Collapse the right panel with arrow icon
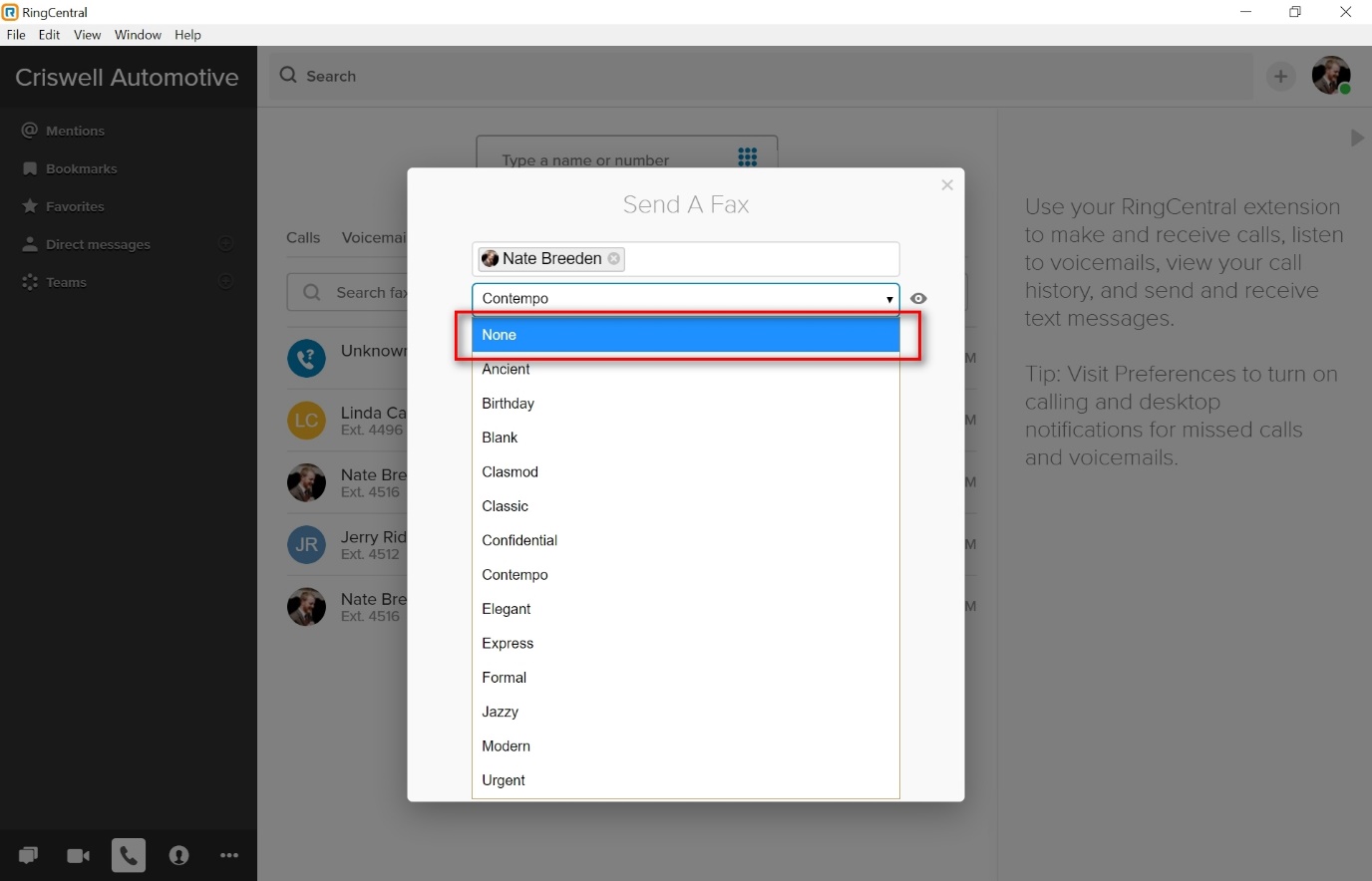The width and height of the screenshot is (1372, 881). click(x=1357, y=138)
